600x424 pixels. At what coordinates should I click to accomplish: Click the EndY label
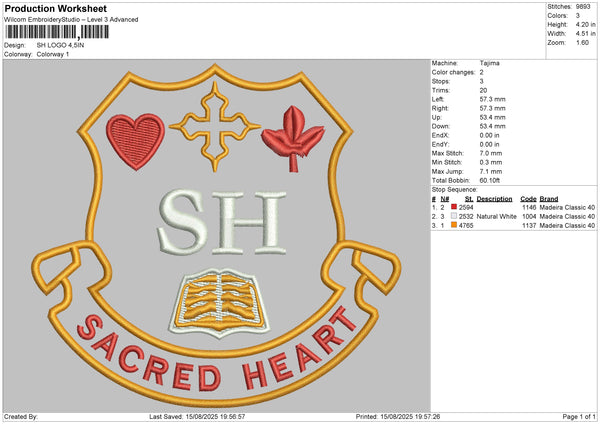point(440,144)
